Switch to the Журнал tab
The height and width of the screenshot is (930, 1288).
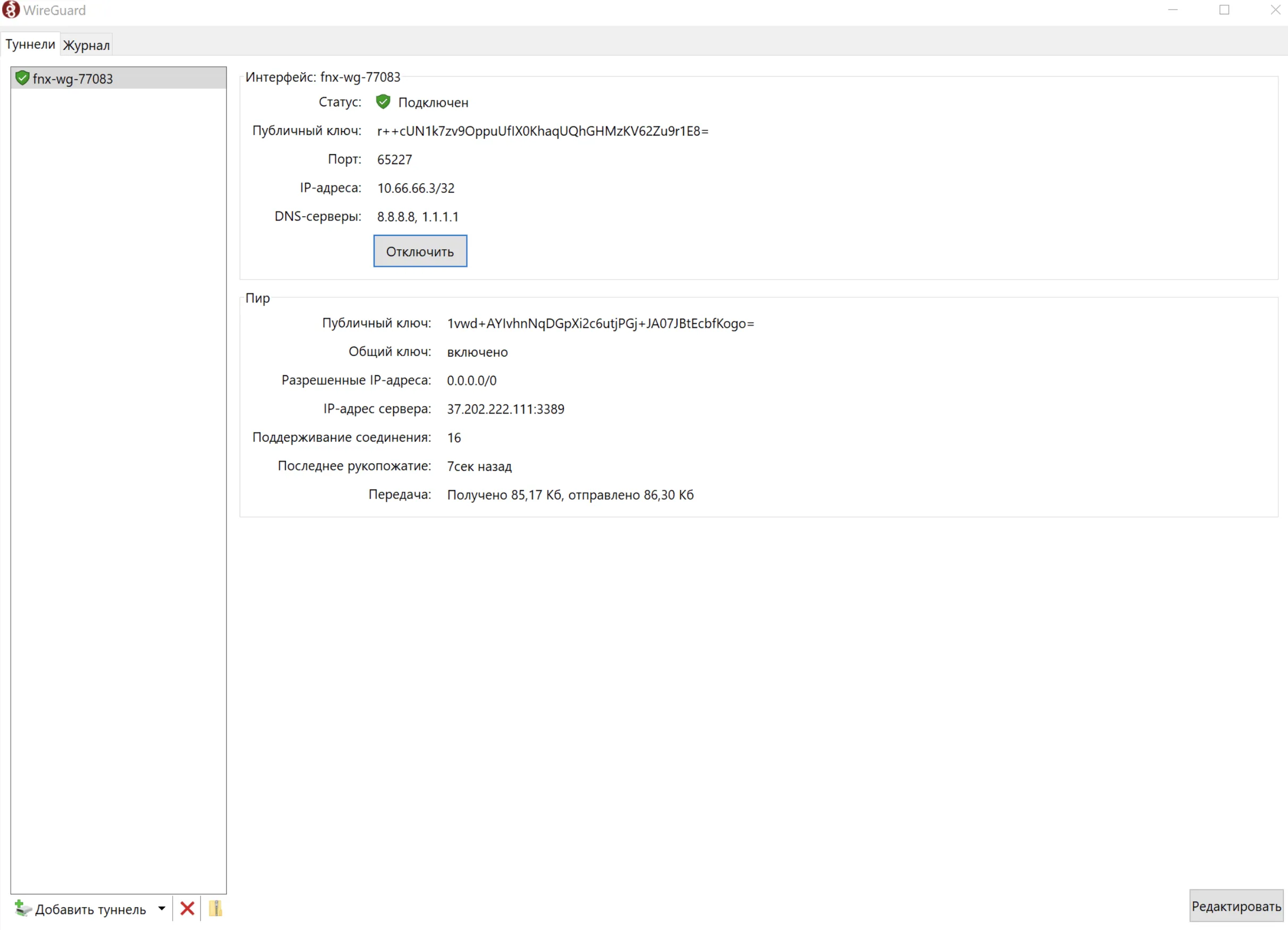coord(86,45)
